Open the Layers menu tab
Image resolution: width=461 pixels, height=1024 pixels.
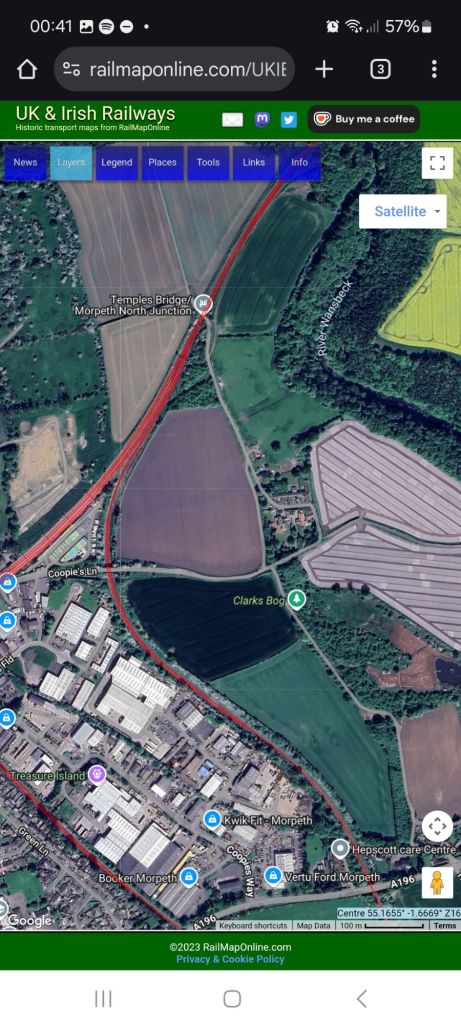pos(71,163)
